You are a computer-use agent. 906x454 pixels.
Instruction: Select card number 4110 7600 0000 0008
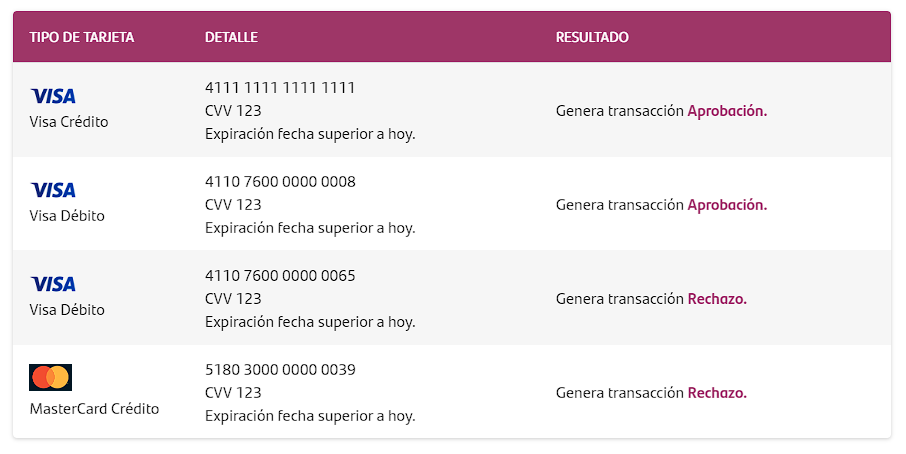(x=280, y=182)
